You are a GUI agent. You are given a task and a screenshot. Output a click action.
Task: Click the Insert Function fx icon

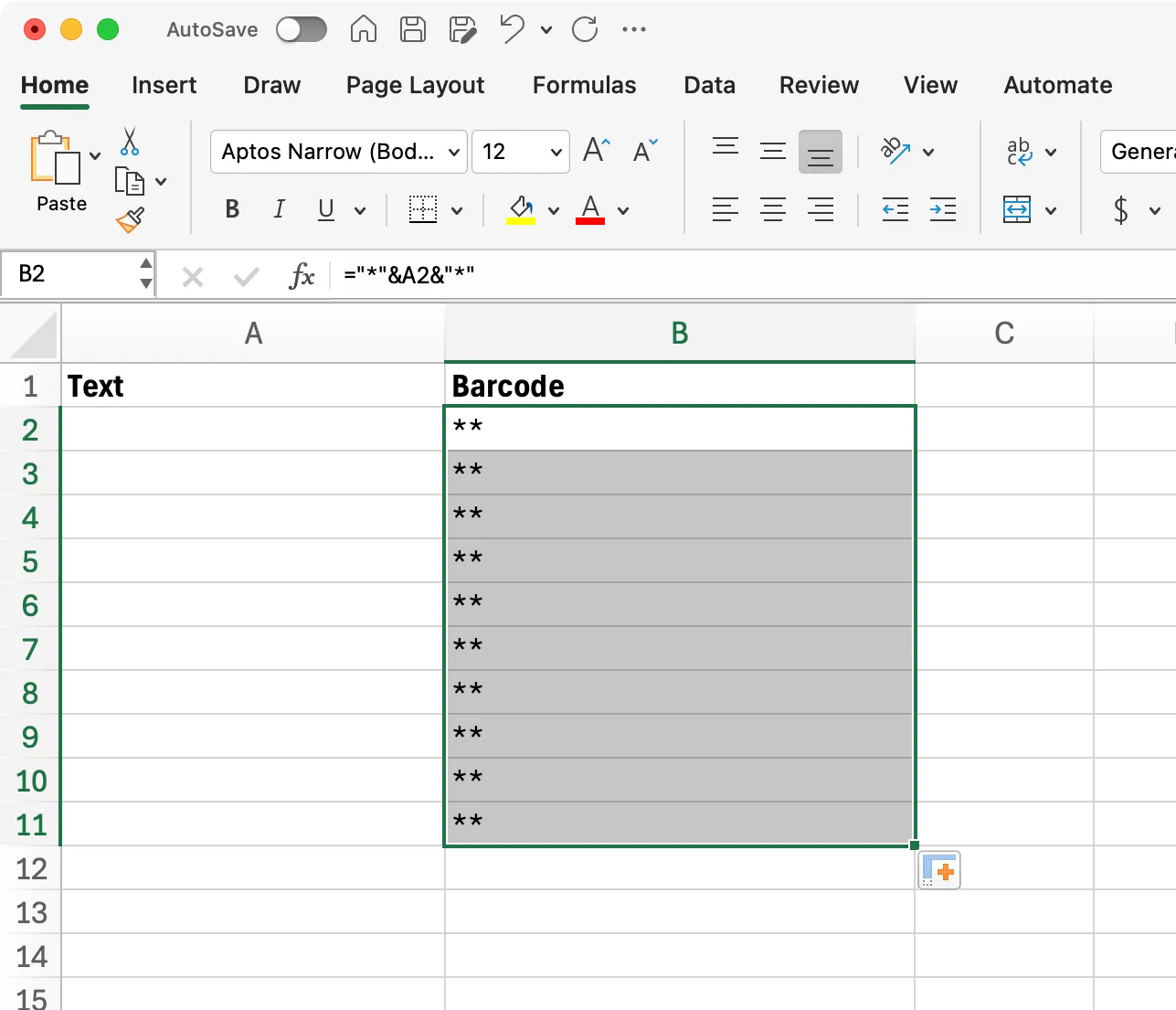click(302, 273)
